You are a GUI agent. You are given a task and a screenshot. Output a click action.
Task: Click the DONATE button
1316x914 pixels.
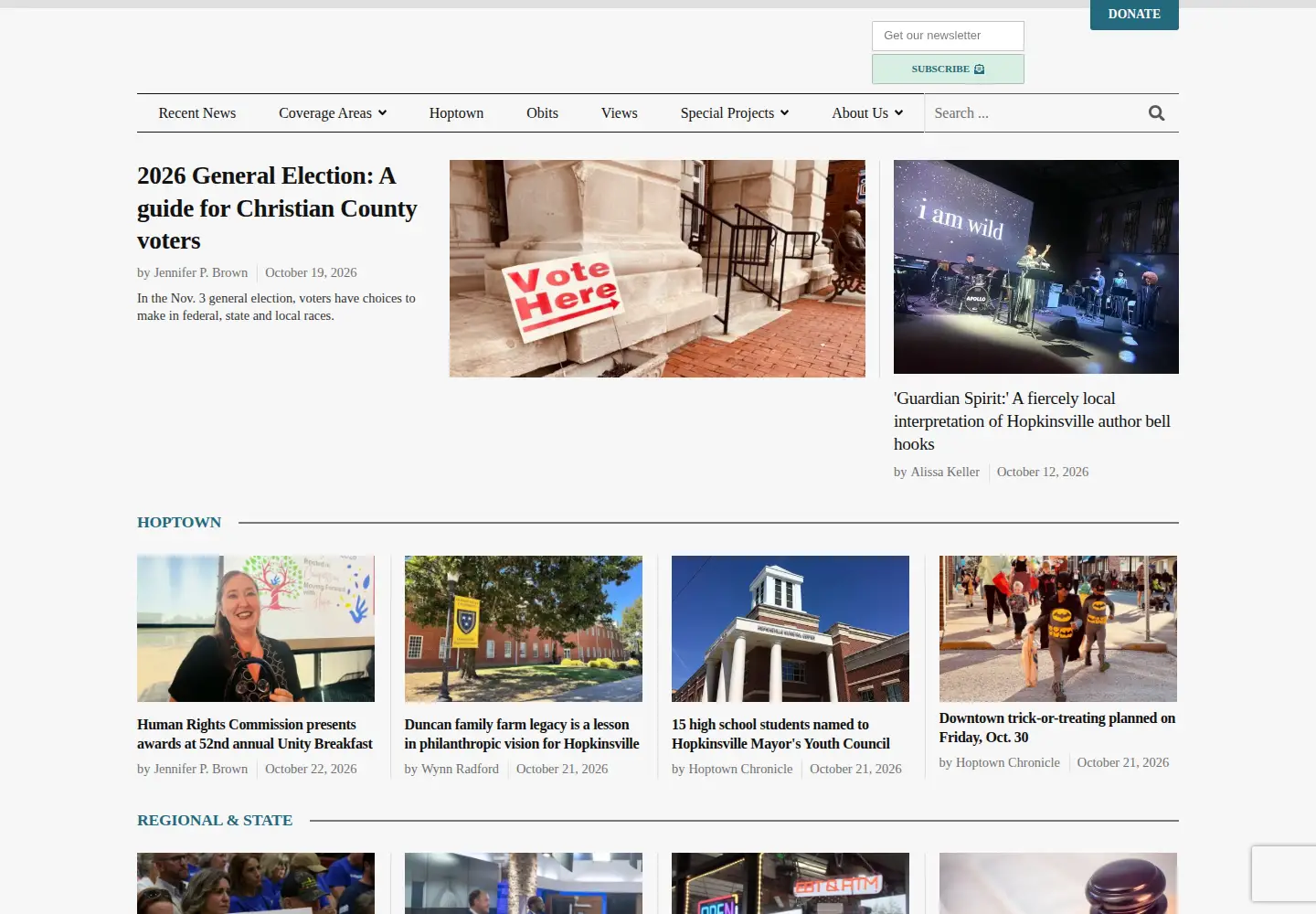tap(1134, 15)
